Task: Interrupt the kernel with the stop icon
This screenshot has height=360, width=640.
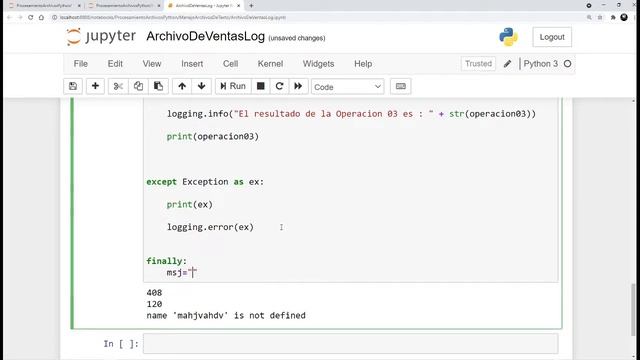Action: [260, 86]
